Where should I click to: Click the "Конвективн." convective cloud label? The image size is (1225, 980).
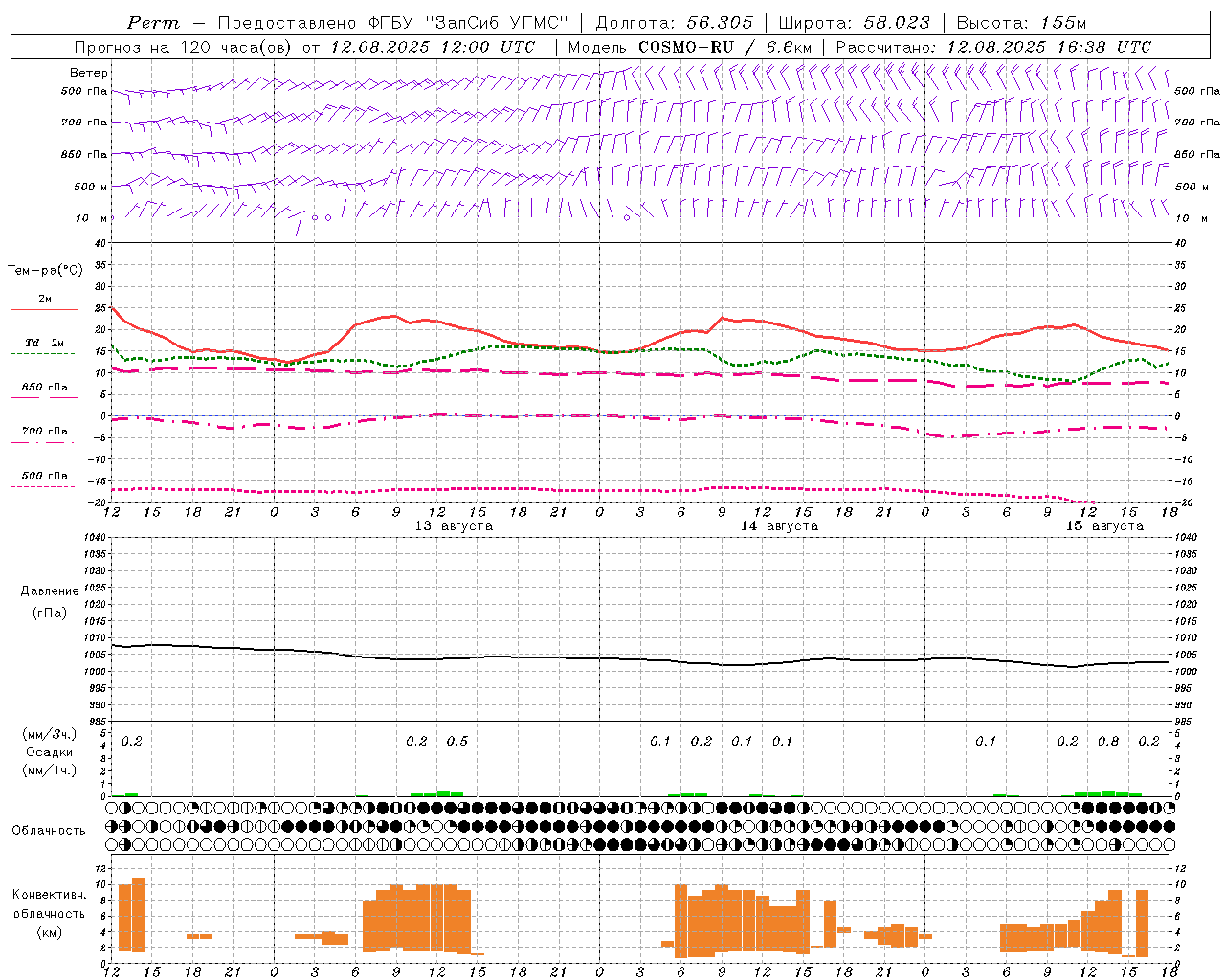(x=49, y=895)
